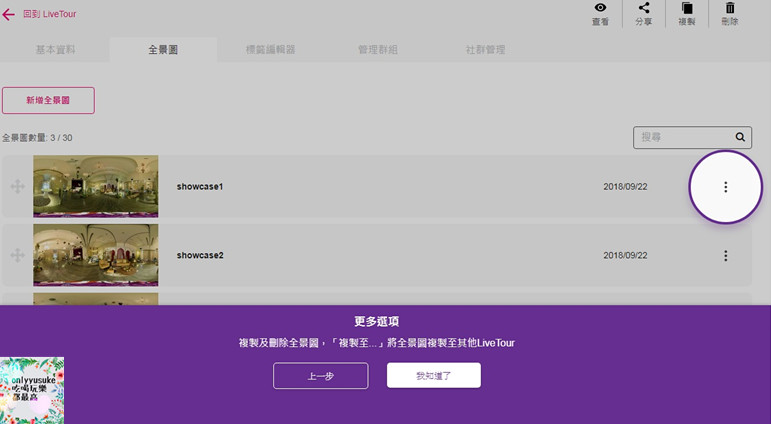Select the showcase1 name text
The image size is (771, 424).
pos(200,186)
